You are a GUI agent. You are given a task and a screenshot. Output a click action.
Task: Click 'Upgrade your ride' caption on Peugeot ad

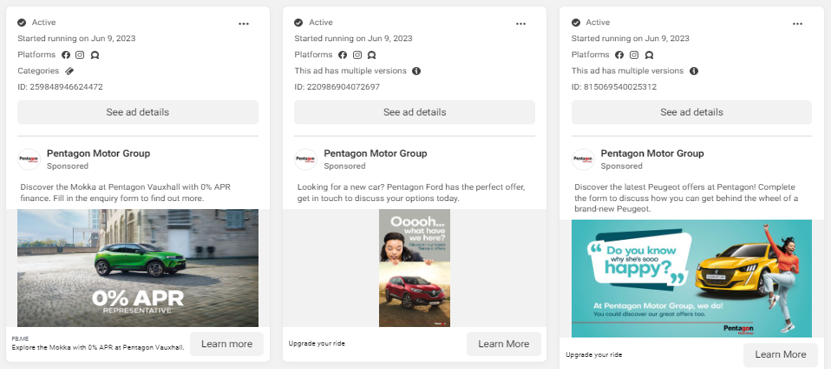[594, 355]
